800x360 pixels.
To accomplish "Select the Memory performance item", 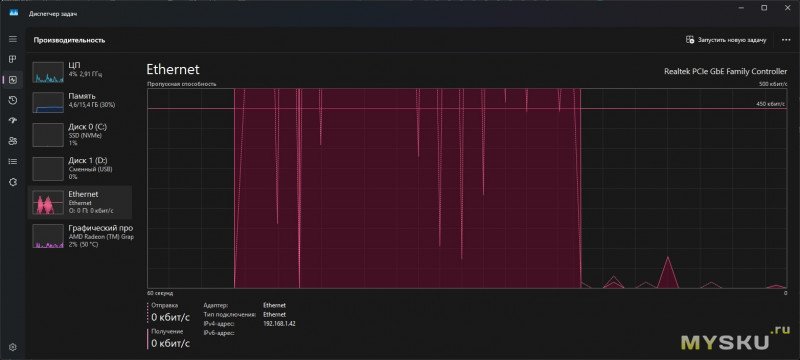I will 82,102.
